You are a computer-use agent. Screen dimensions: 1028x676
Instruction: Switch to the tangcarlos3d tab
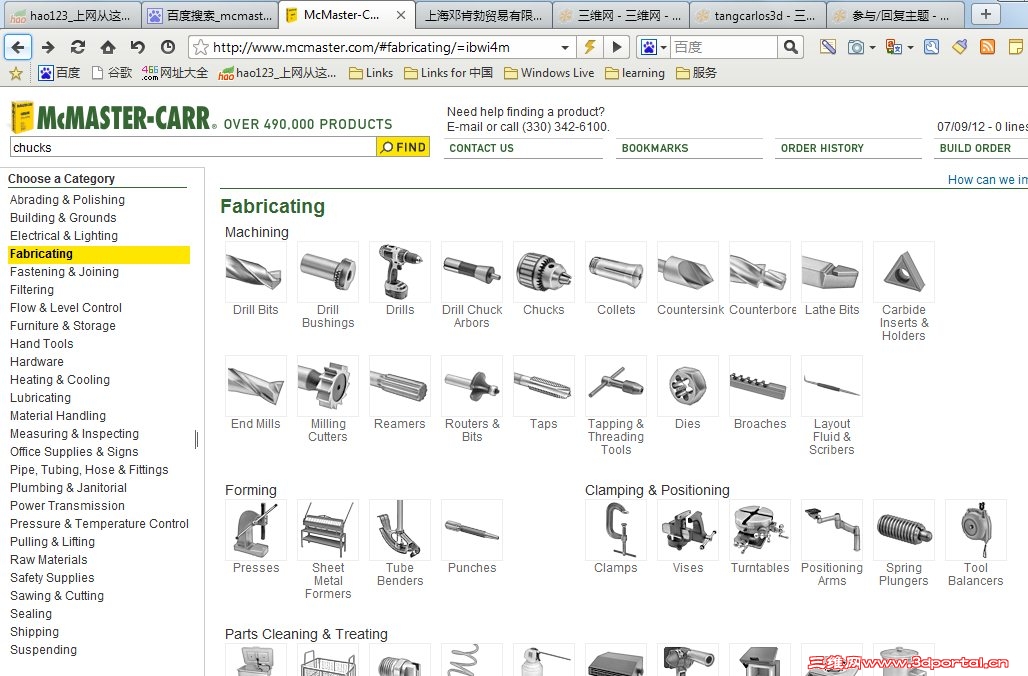point(756,15)
